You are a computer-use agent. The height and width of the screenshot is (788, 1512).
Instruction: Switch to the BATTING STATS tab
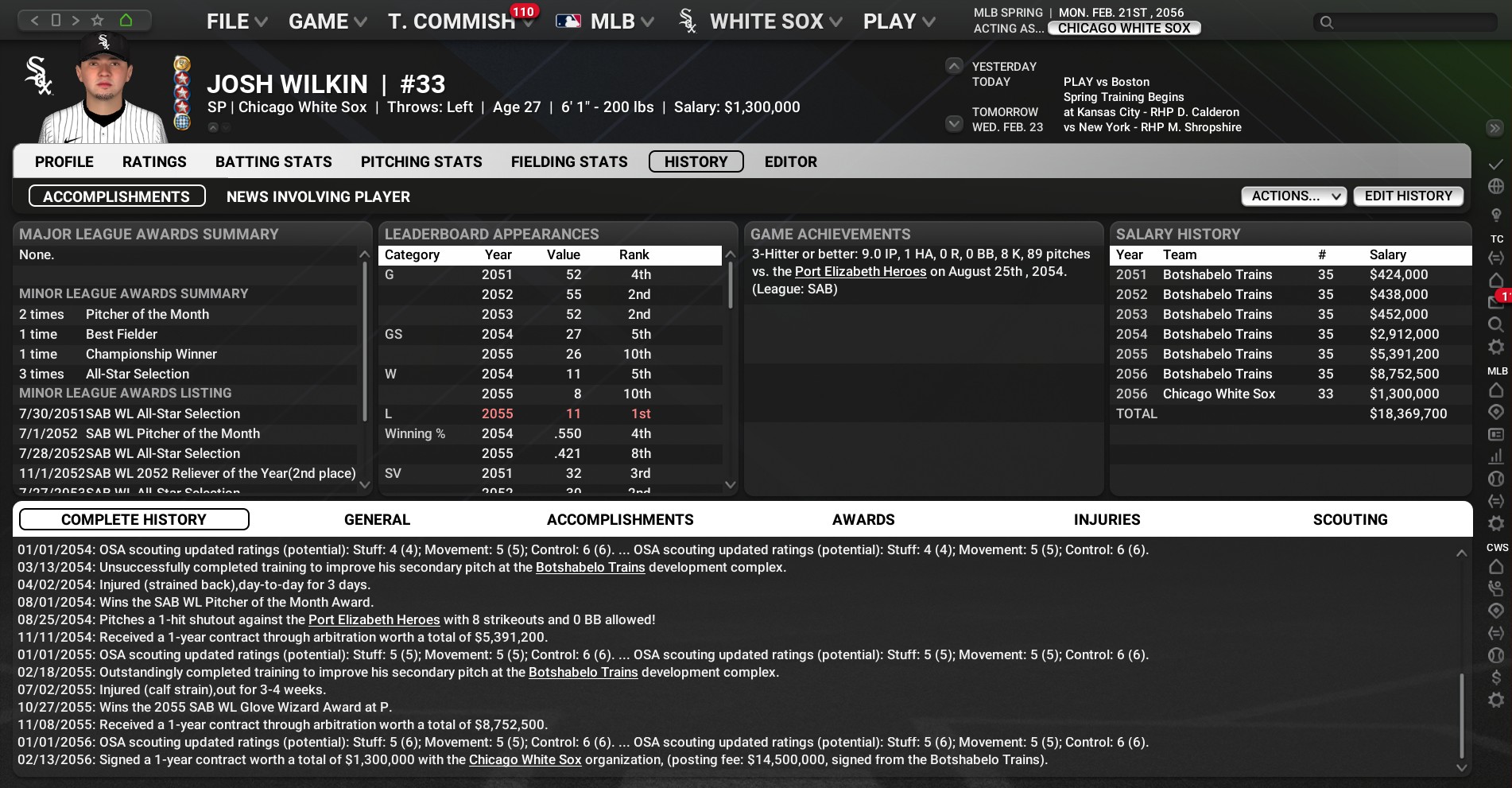point(273,161)
